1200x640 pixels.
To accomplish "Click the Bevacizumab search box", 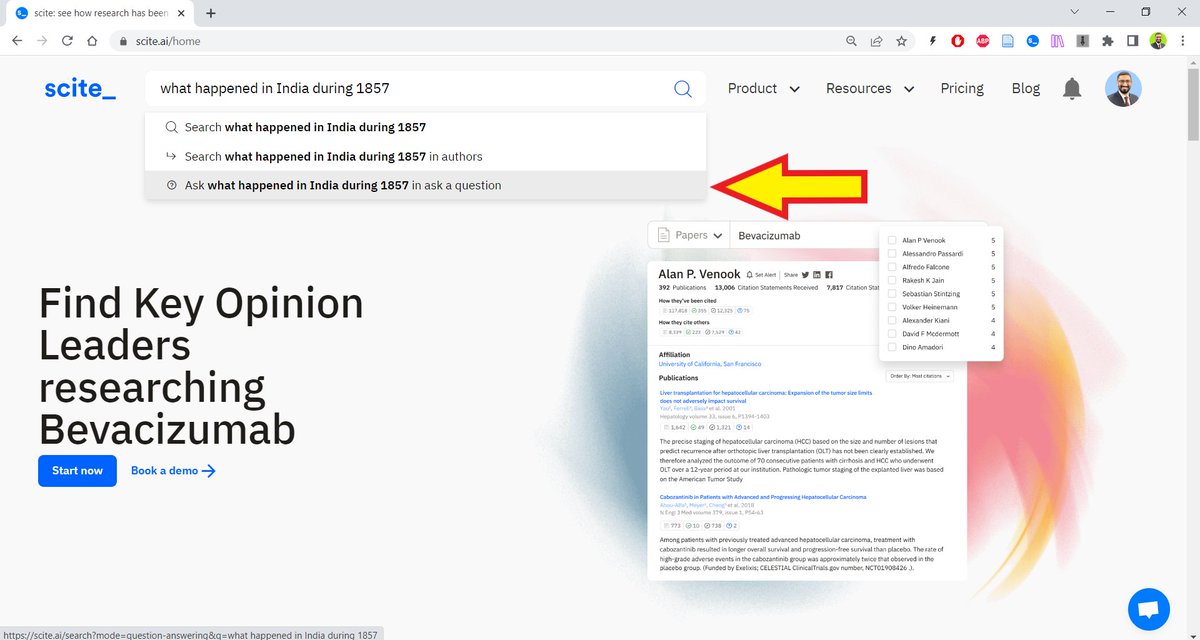I will [805, 236].
